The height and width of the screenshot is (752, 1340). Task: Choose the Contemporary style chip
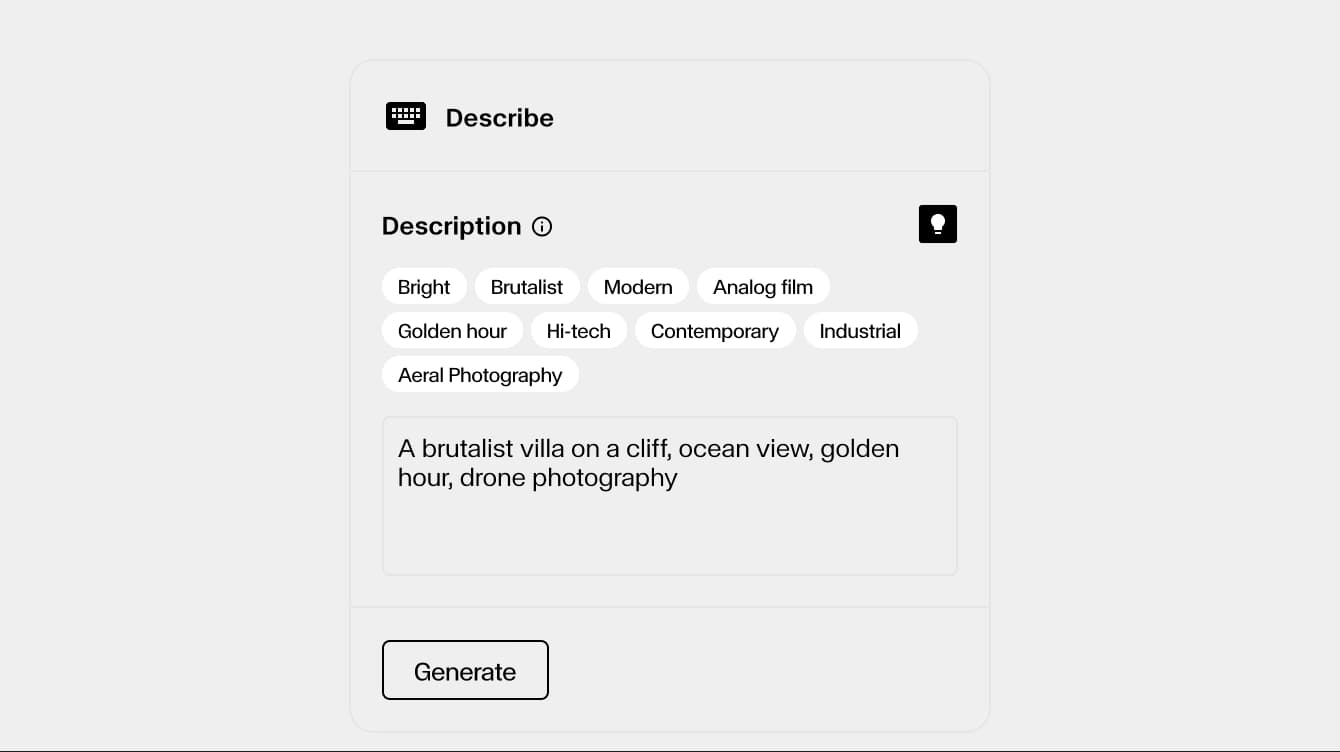[715, 330]
